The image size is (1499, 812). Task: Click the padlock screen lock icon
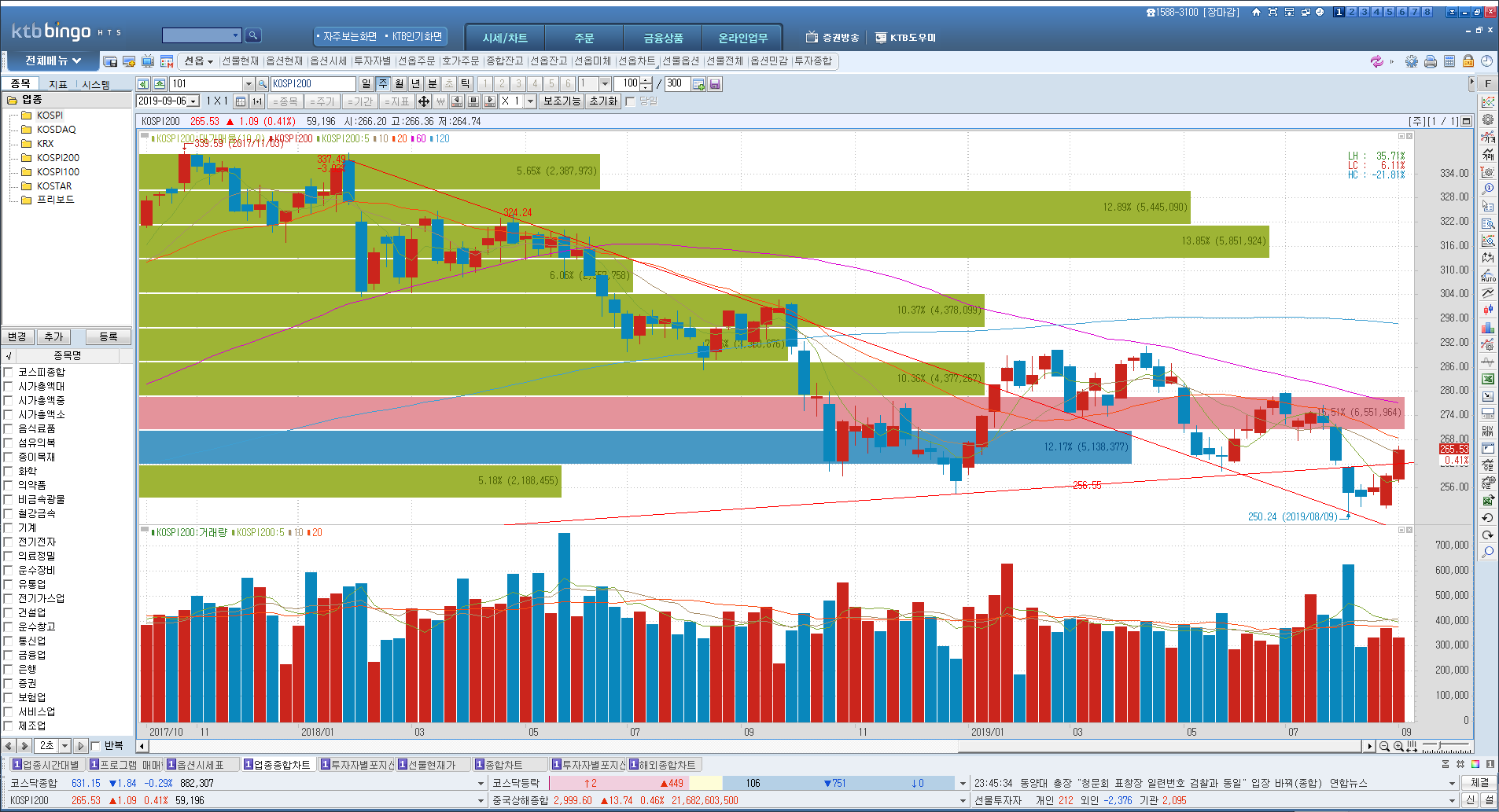pyautogui.click(x=1468, y=61)
